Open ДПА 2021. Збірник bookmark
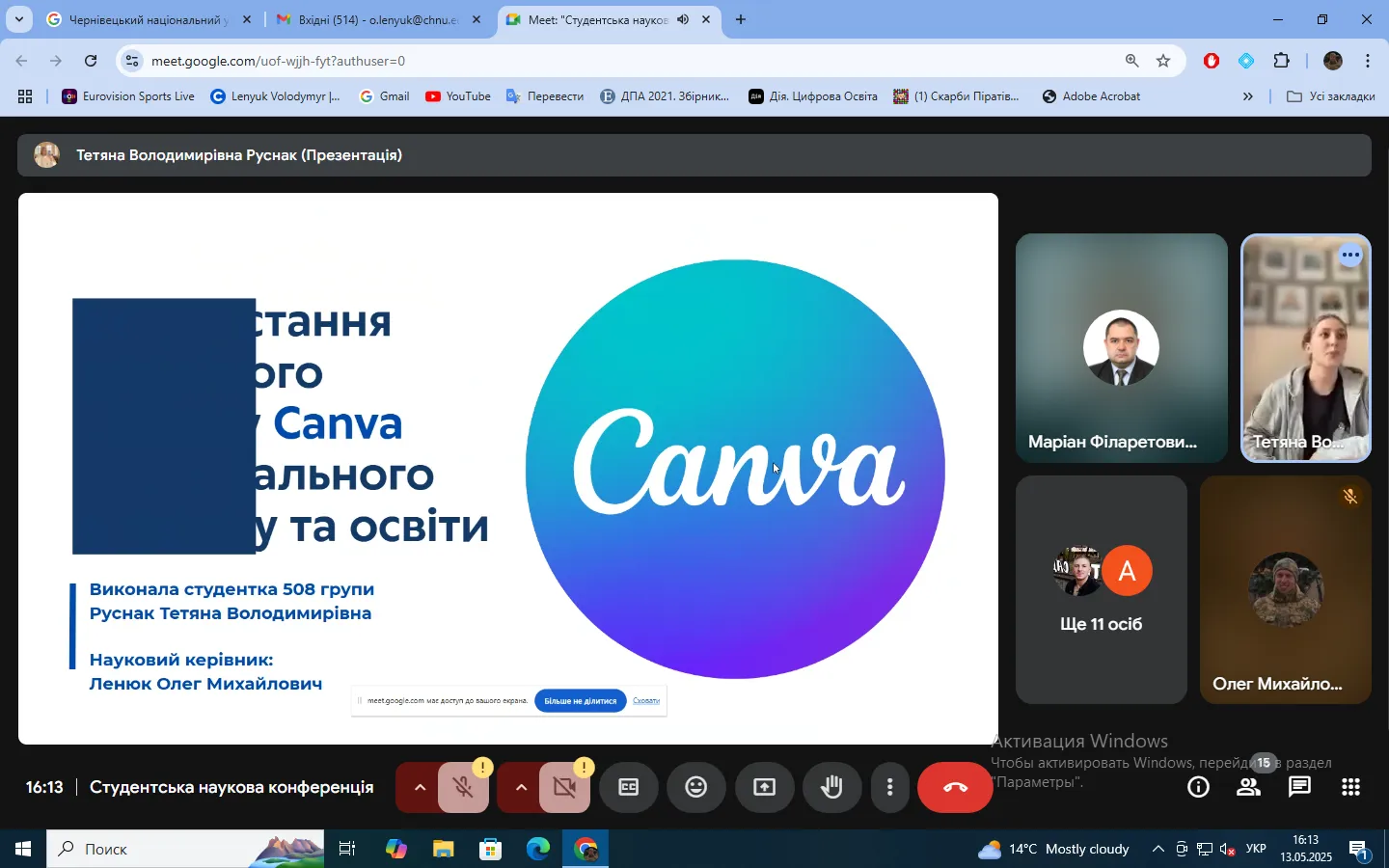Viewport: 1389px width, 868px height. tap(666, 96)
